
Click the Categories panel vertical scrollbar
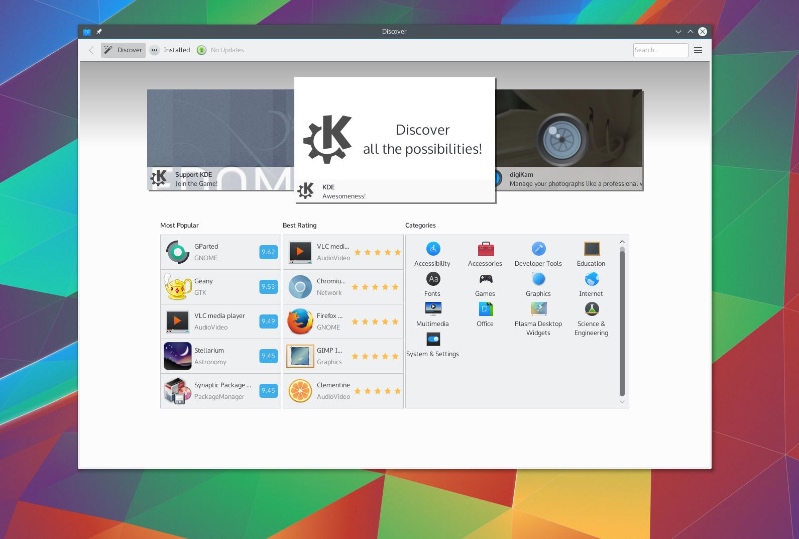coord(622,320)
